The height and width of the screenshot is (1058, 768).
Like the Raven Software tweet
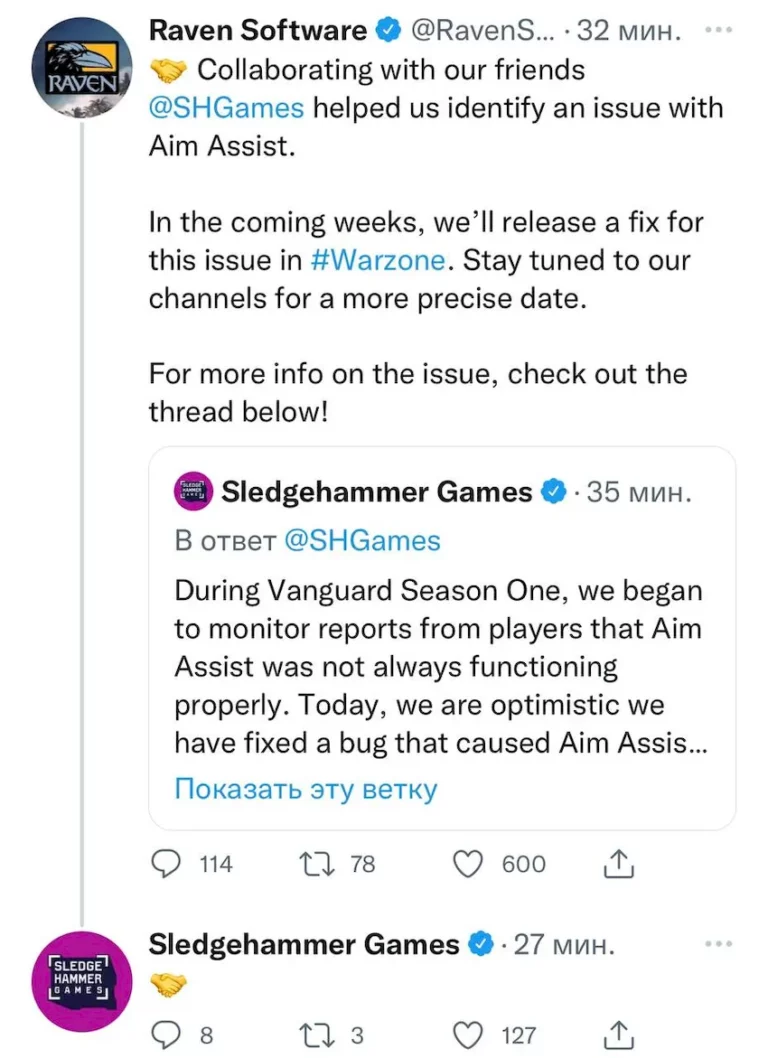469,863
